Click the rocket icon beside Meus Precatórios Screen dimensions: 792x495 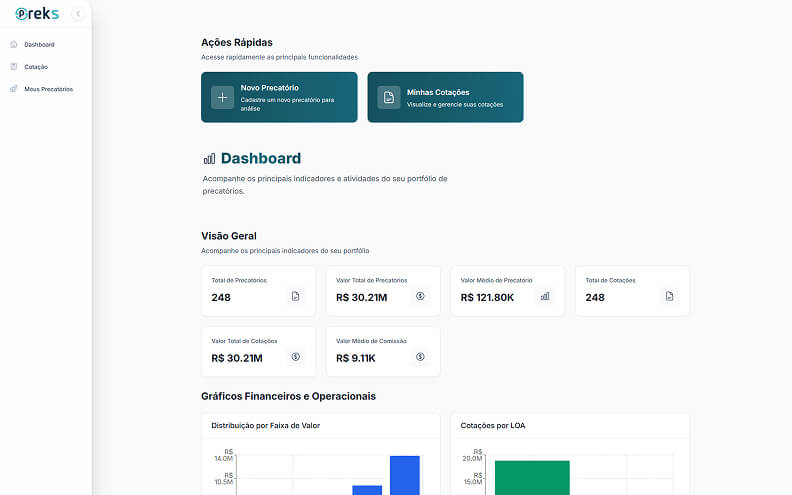pos(13,89)
